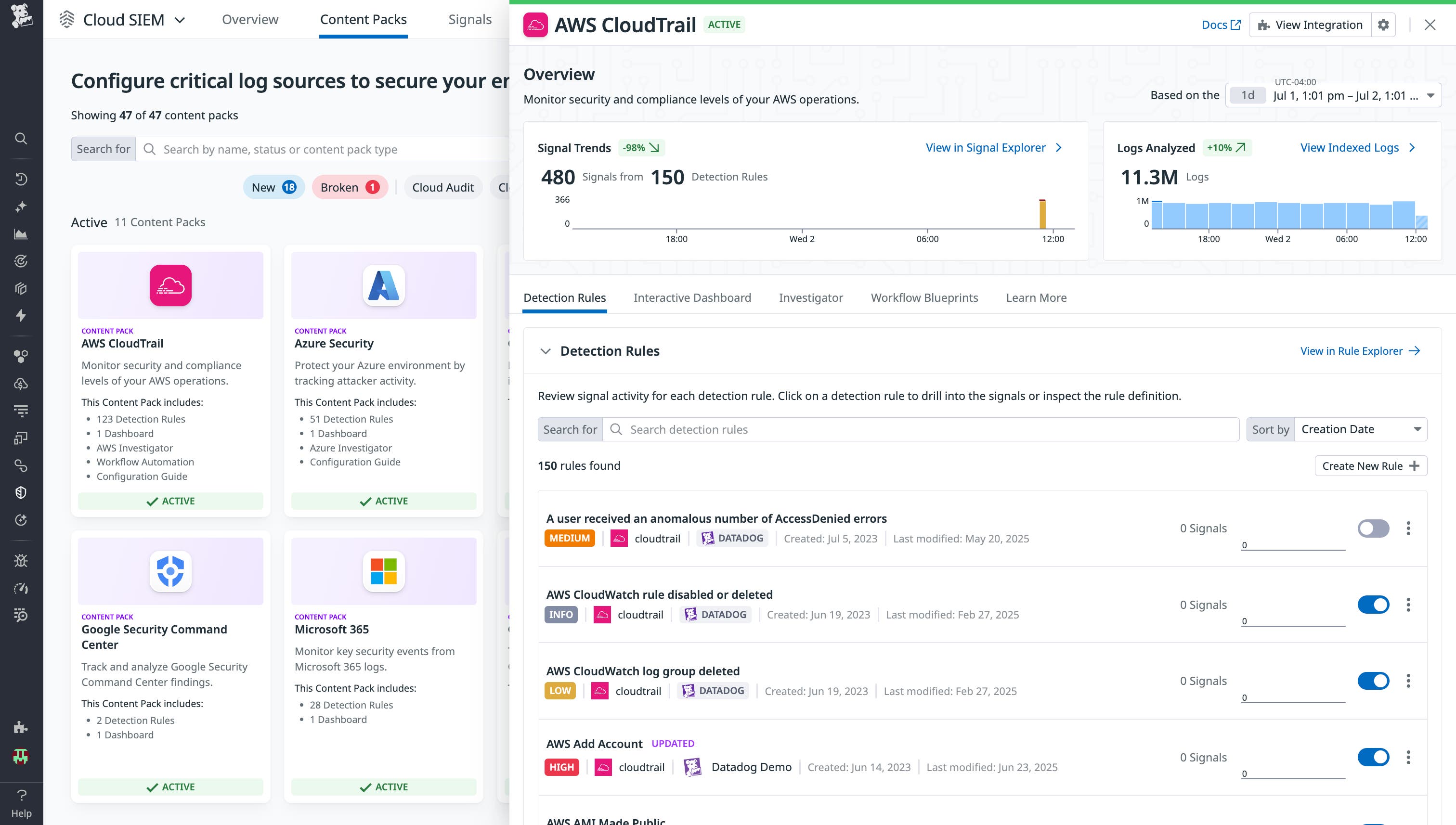
Task: Open the AWS CloudTrail panel settings gear
Action: tap(1383, 25)
